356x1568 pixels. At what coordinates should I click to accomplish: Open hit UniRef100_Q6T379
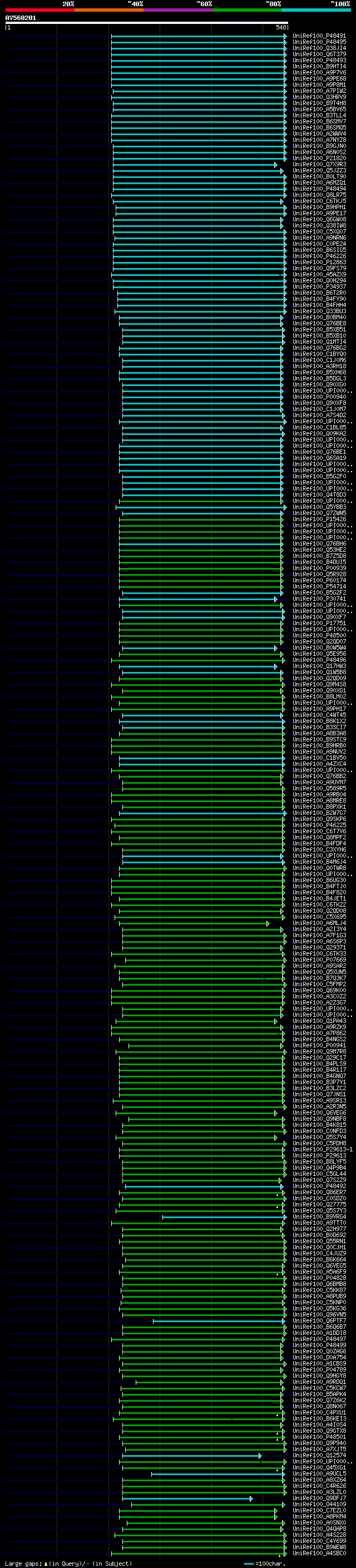coord(319,54)
